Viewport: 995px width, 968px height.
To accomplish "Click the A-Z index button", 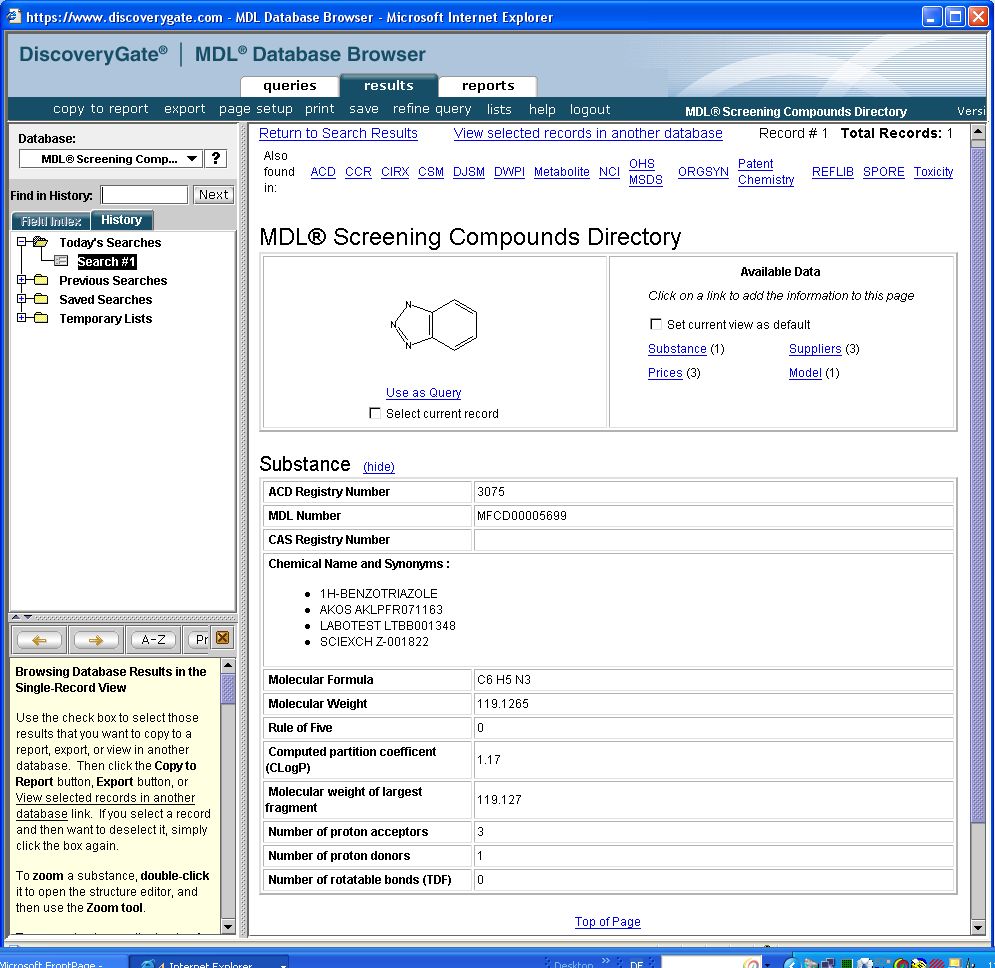I will click(153, 640).
